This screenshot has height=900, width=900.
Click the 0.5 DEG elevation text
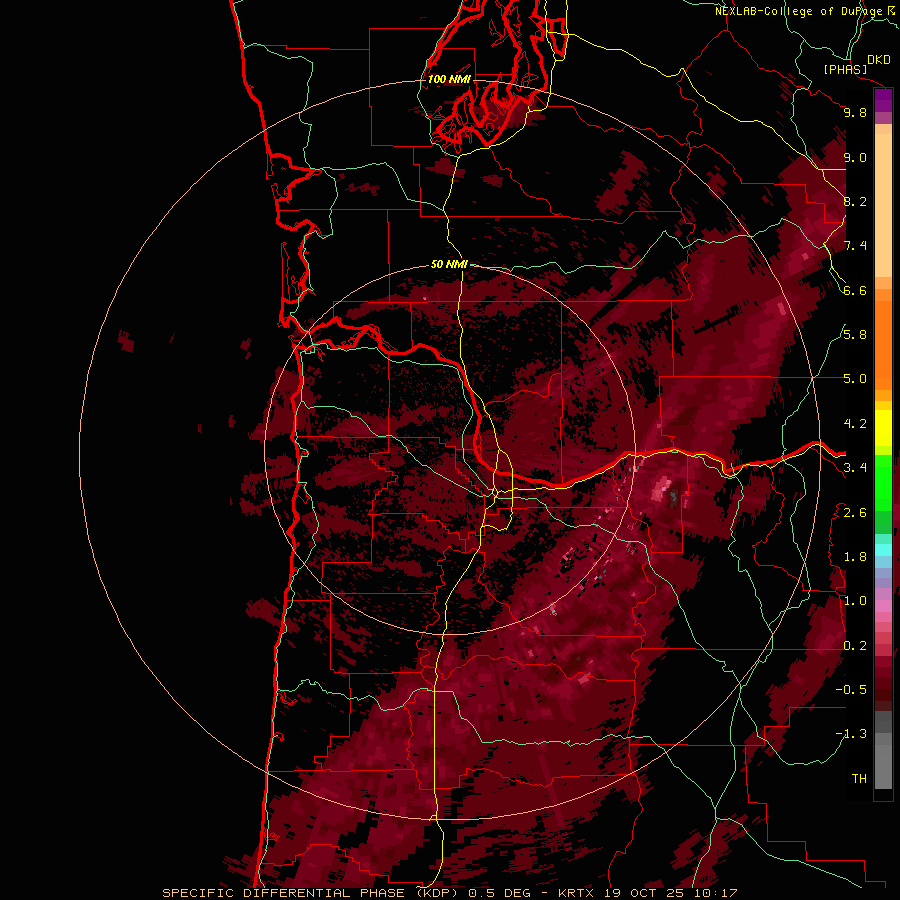click(499, 893)
